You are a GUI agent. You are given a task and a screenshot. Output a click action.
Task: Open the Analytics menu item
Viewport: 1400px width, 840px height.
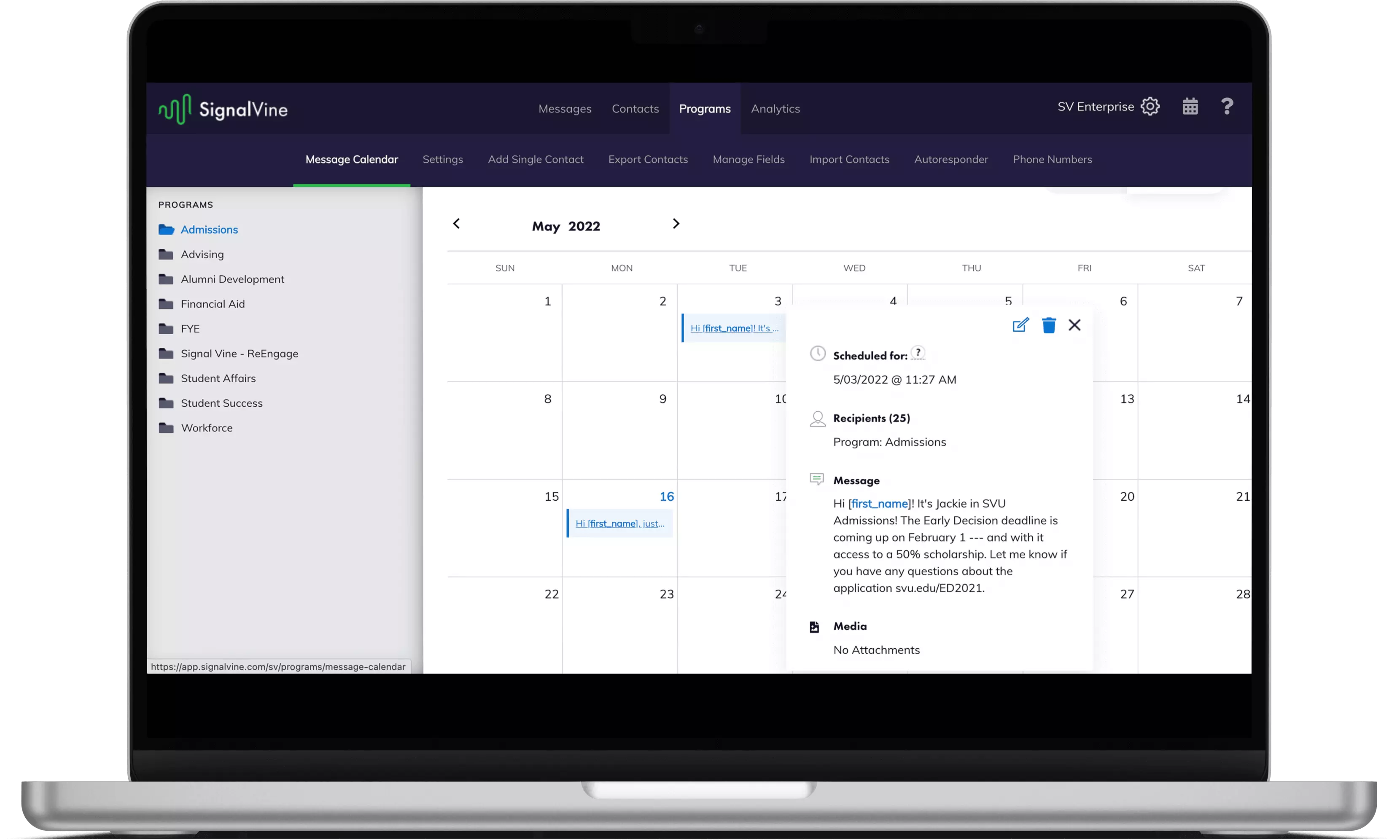[x=775, y=108]
